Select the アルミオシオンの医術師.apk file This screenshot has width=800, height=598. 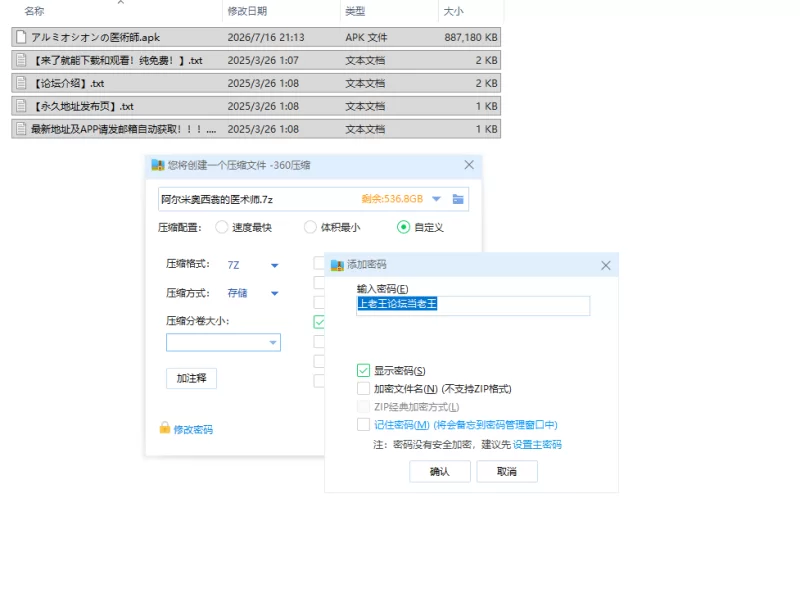click(256, 37)
